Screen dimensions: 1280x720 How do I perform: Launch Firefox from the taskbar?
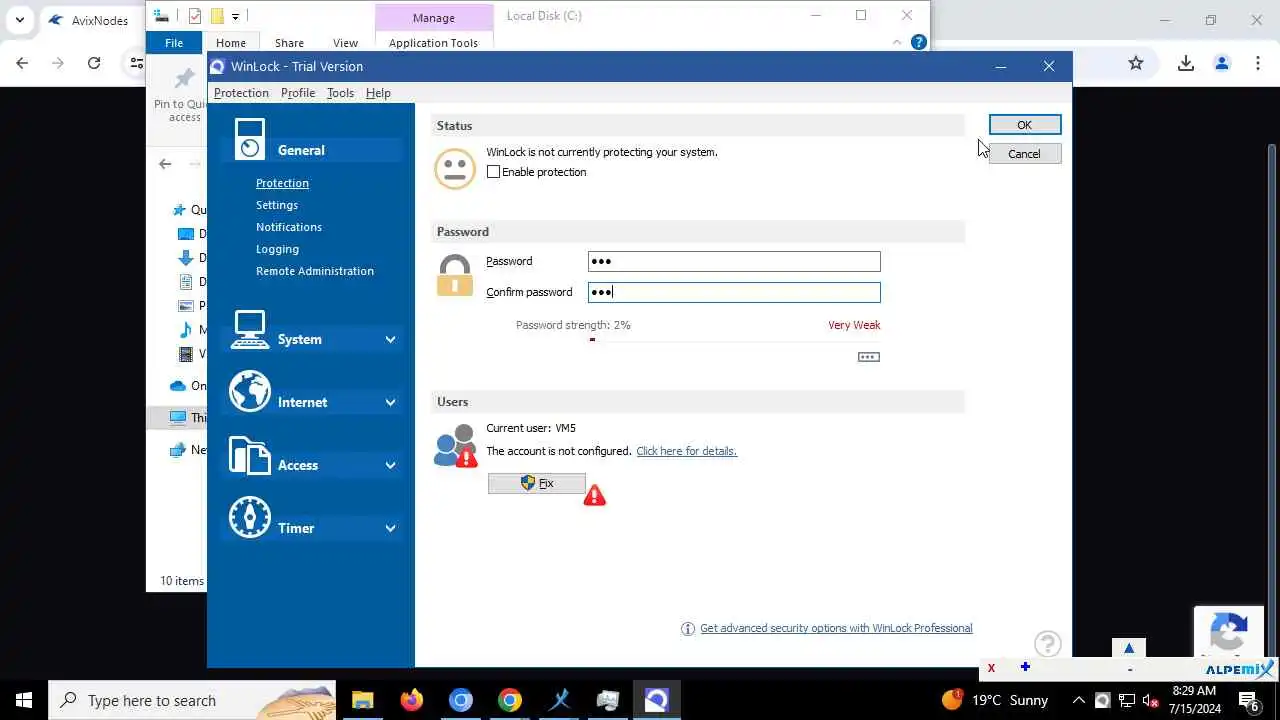(x=412, y=700)
